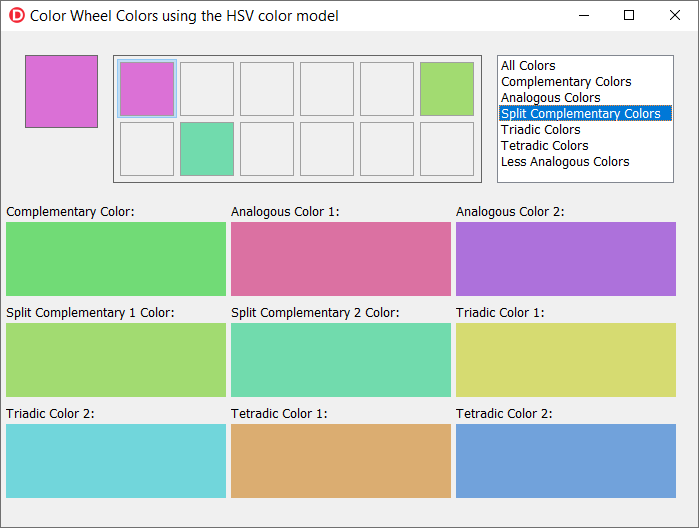The height and width of the screenshot is (528, 699).
Task: Click the Split Complementary 1 Color panel
Action: click(x=116, y=360)
